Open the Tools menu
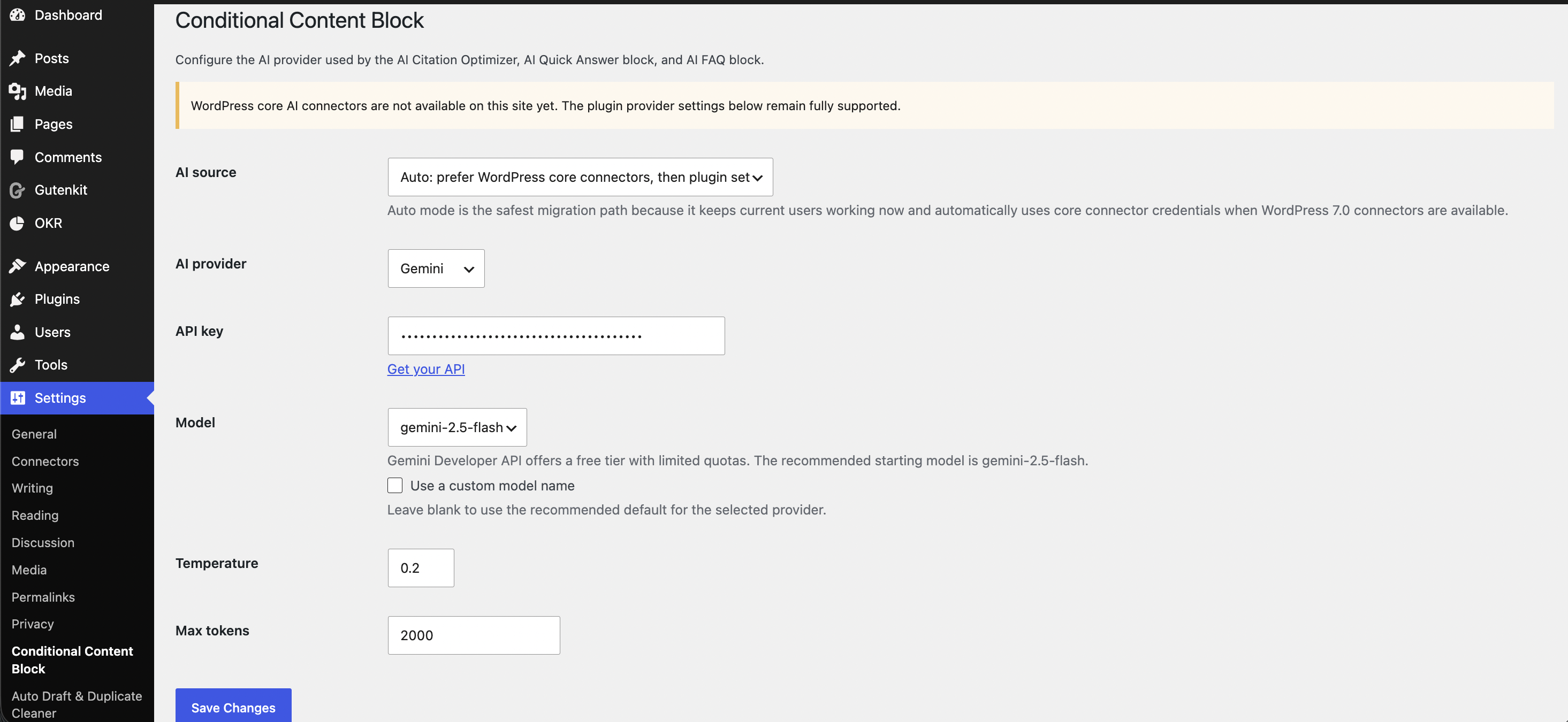The width and height of the screenshot is (1568, 722). pyautogui.click(x=77, y=364)
